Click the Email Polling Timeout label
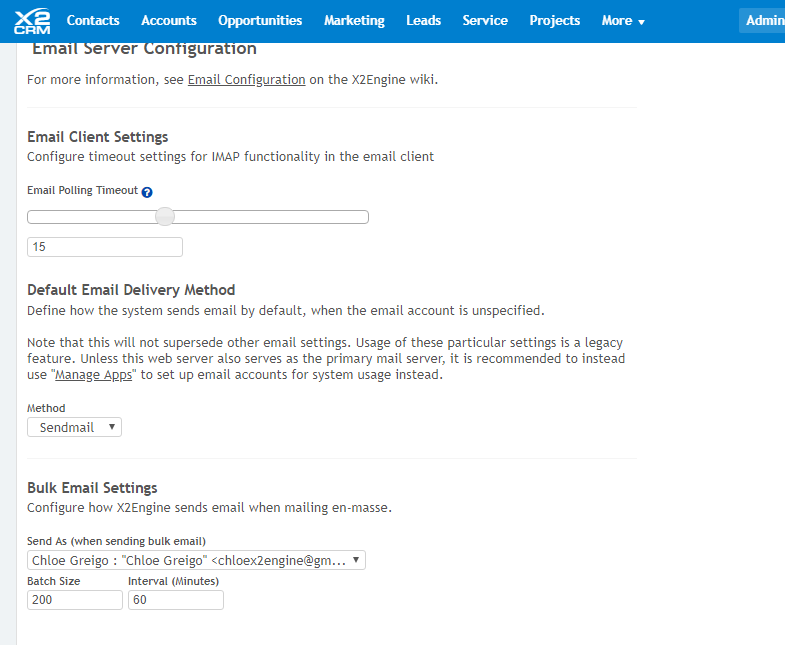The height and width of the screenshot is (645, 785). tap(83, 190)
